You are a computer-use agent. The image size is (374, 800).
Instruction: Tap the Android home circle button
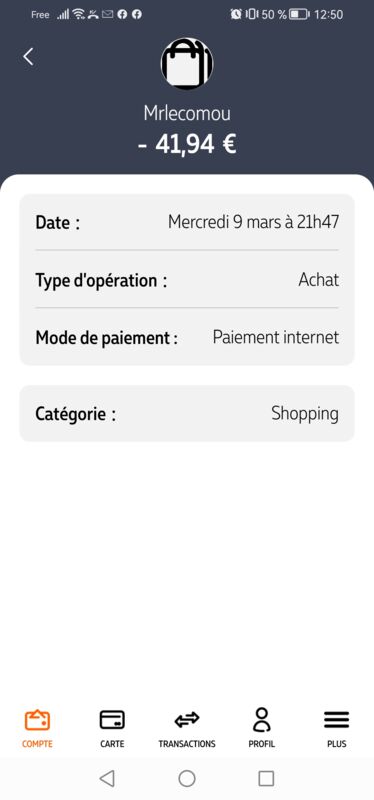pyautogui.click(x=187, y=778)
